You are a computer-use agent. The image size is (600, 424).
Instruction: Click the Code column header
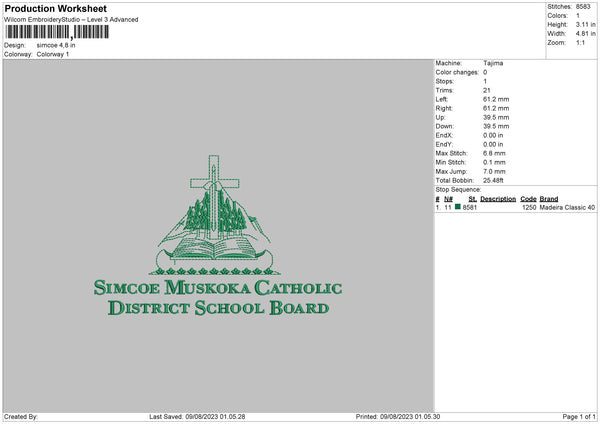(528, 198)
